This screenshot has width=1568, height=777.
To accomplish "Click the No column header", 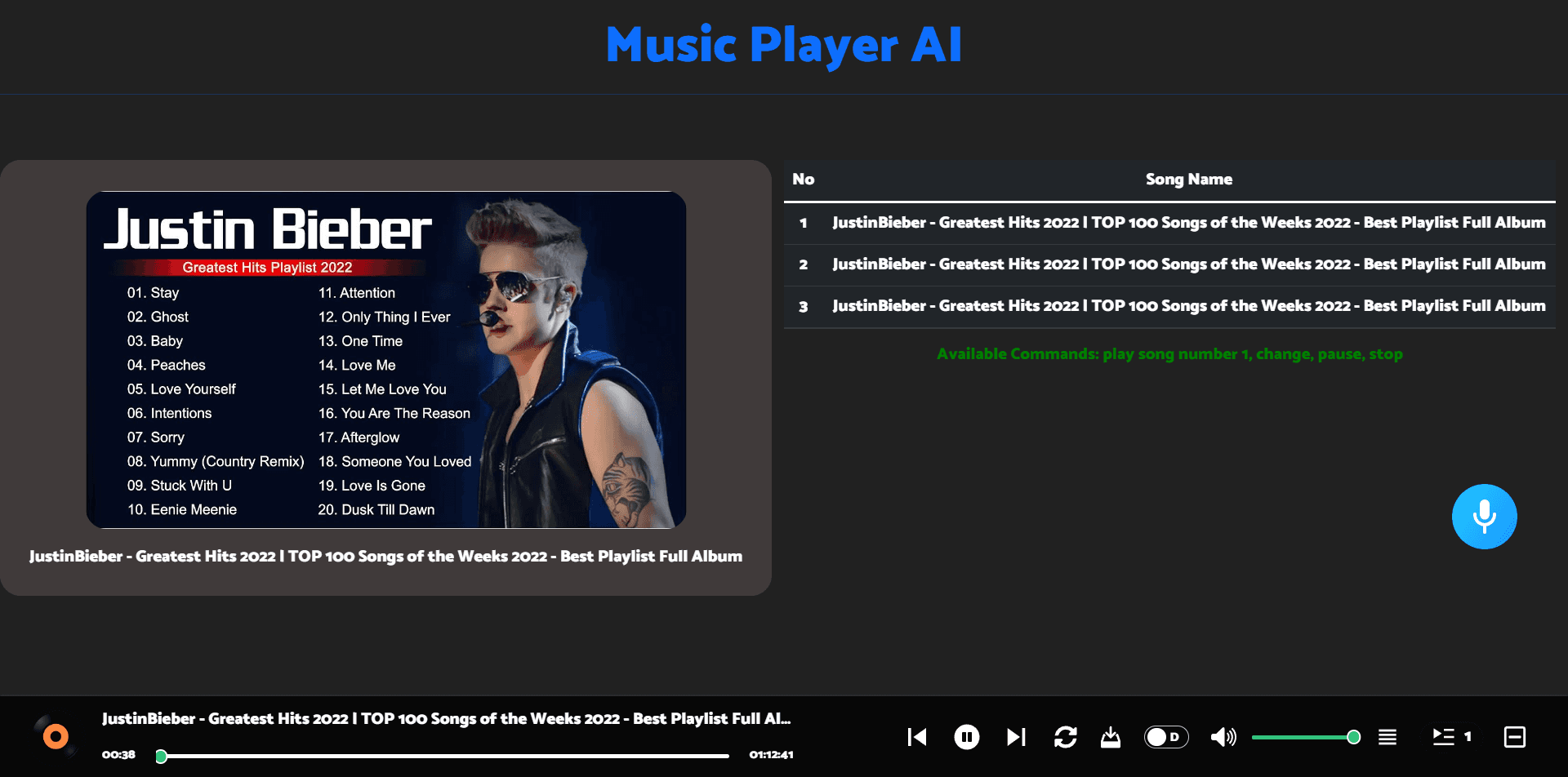I will 803,180.
